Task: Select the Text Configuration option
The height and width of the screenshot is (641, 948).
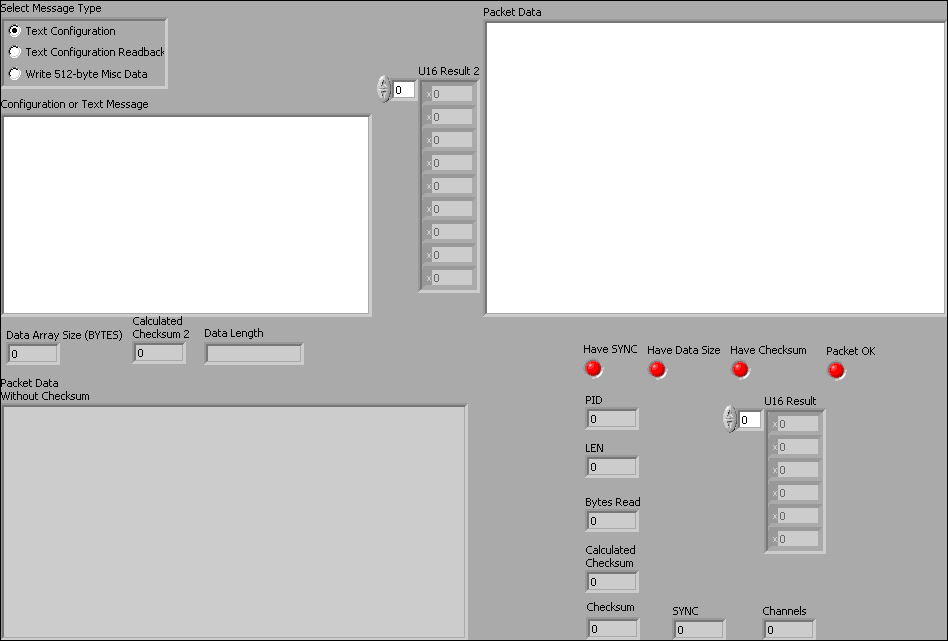Action: pos(13,31)
